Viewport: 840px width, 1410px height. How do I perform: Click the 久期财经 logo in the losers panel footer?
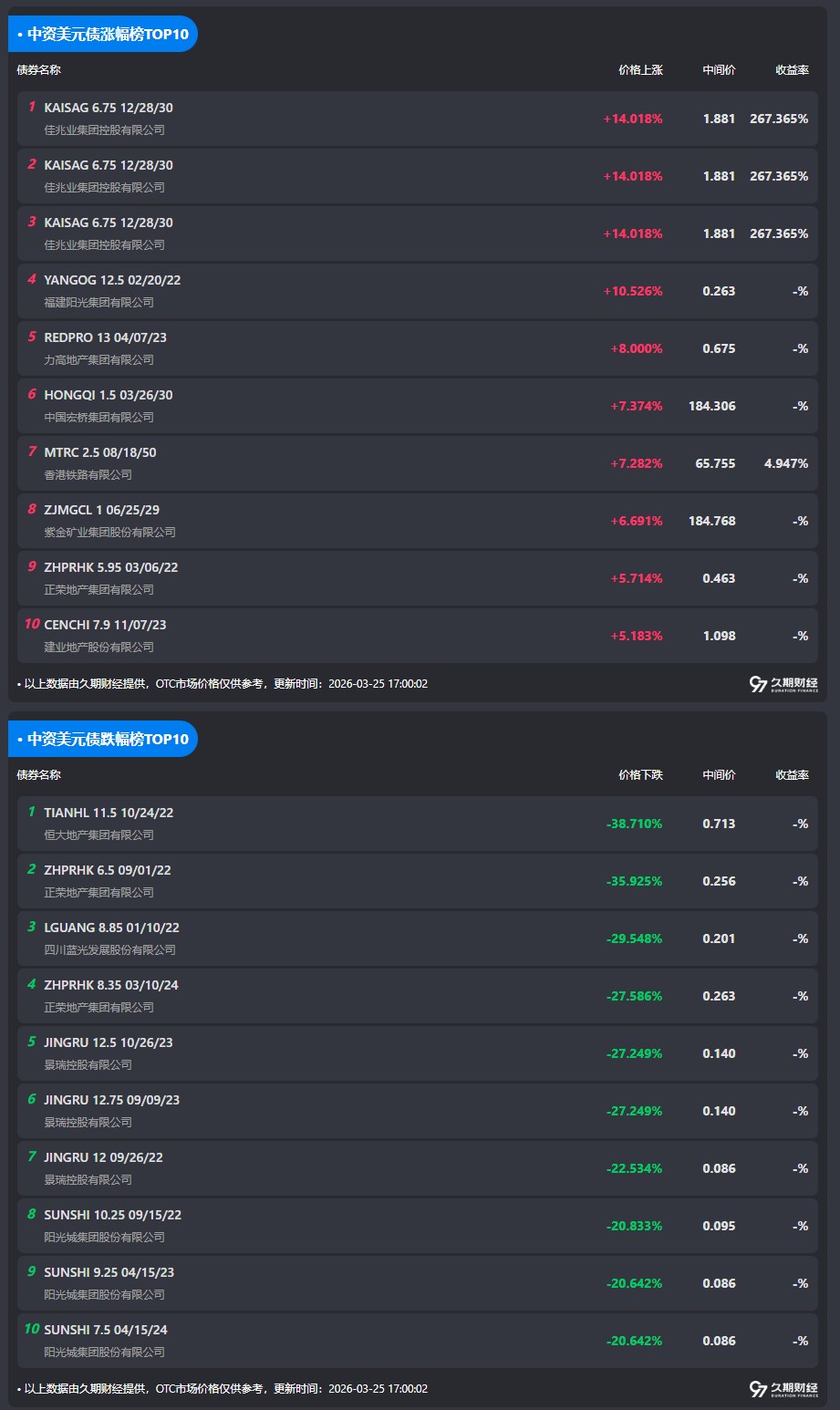click(783, 1389)
